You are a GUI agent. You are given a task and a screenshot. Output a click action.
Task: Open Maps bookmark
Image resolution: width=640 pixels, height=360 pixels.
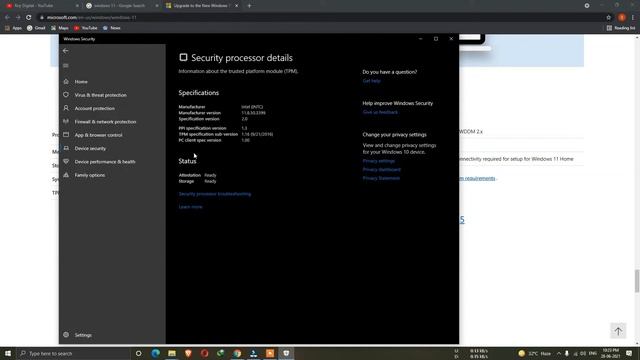(60, 28)
